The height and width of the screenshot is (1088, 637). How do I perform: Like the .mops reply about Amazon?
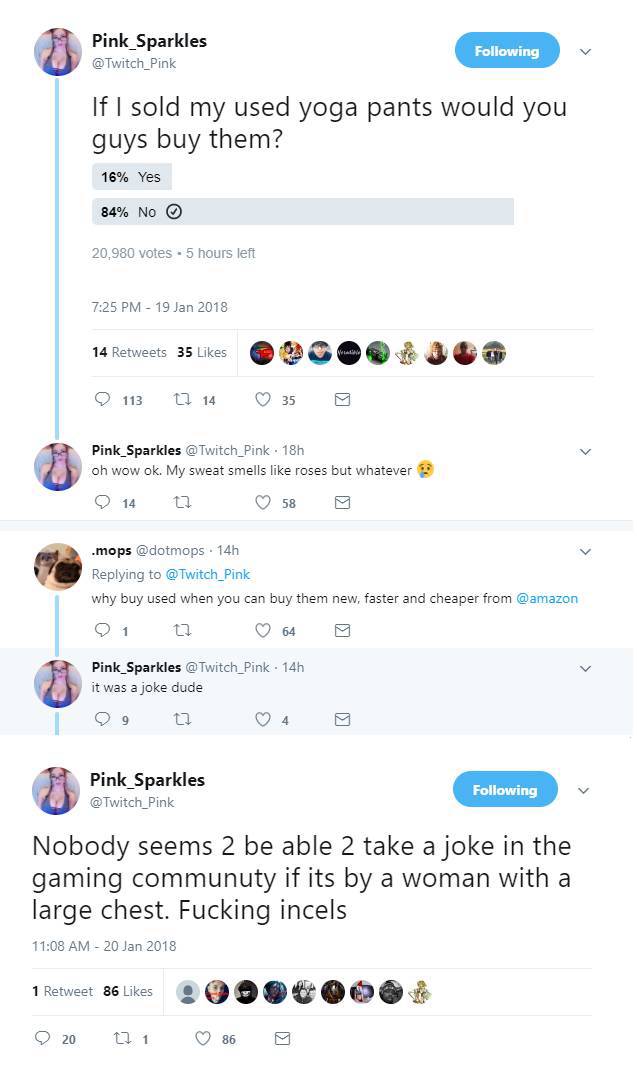(263, 630)
